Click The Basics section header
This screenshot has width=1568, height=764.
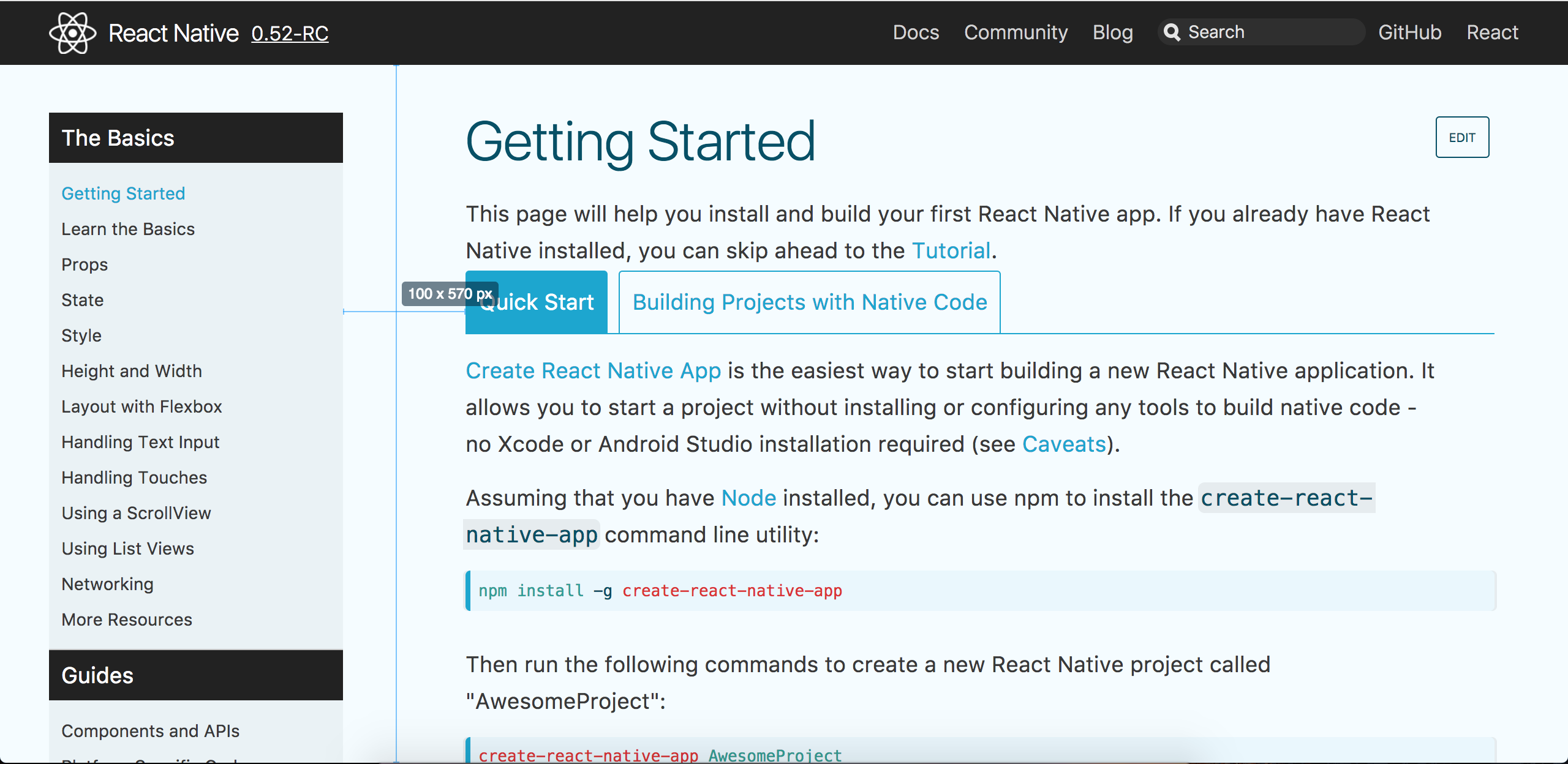tap(196, 138)
